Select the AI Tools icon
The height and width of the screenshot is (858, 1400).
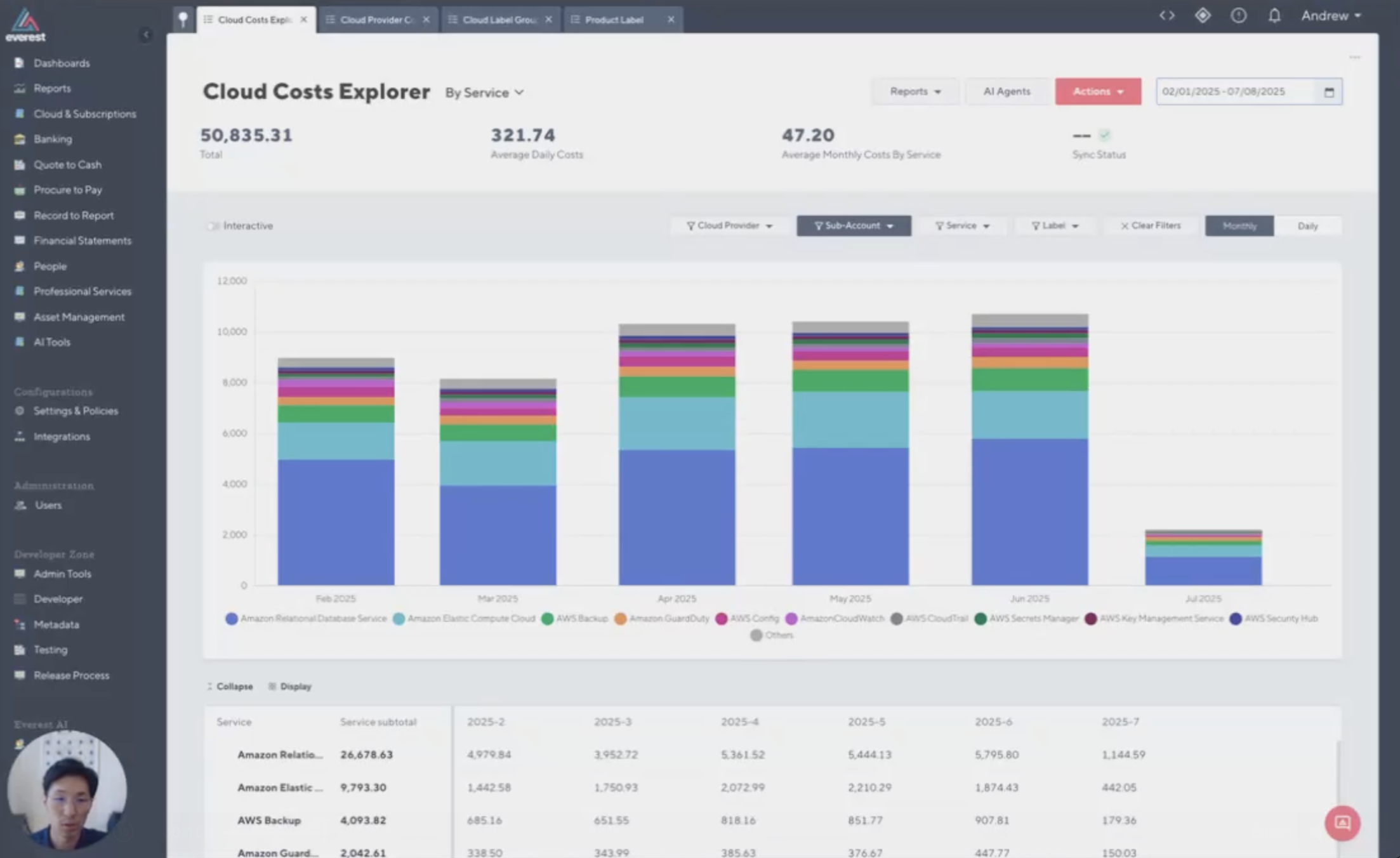pyautogui.click(x=20, y=342)
